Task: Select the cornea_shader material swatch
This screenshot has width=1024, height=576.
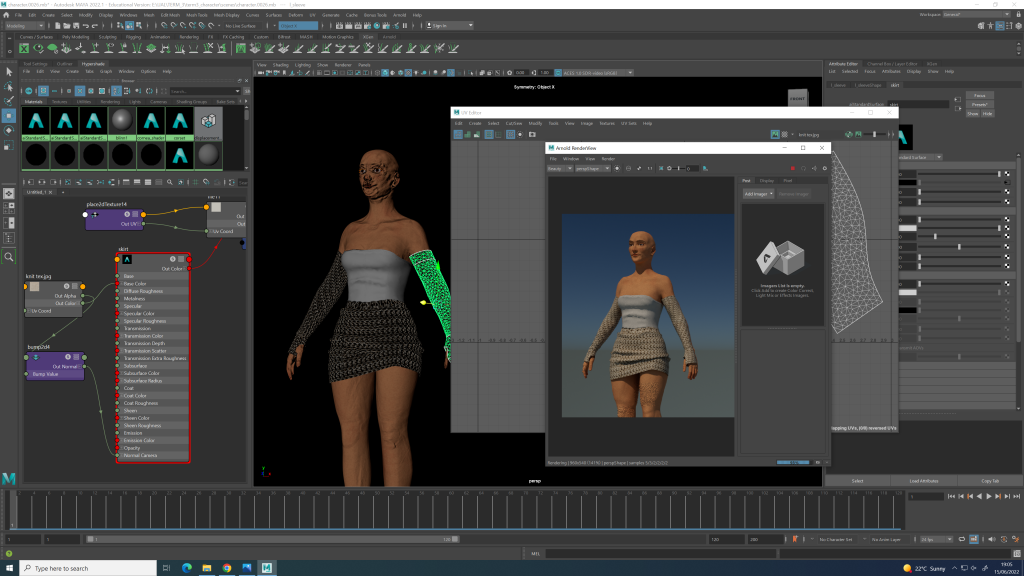Action: pyautogui.click(x=151, y=123)
